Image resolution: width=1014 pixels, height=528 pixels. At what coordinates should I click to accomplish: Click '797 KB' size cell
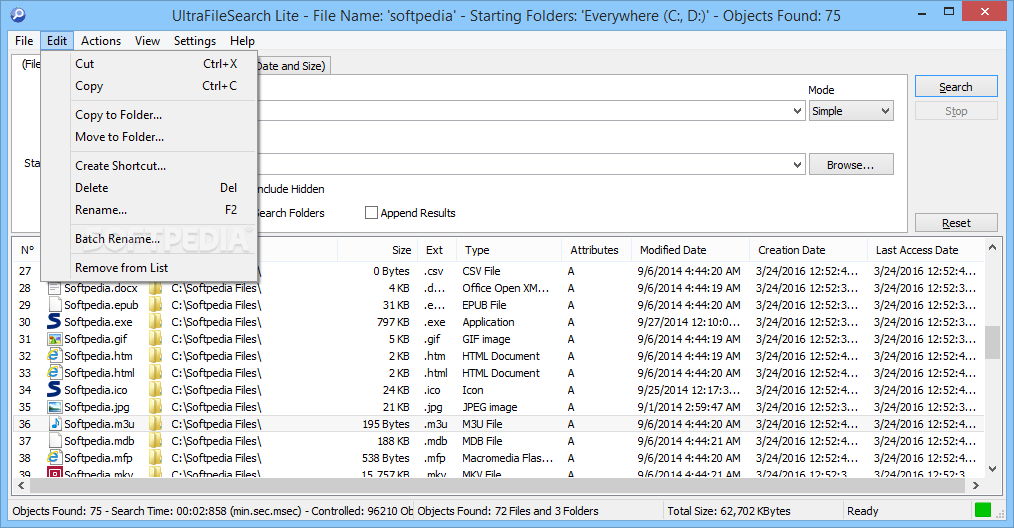(x=393, y=322)
